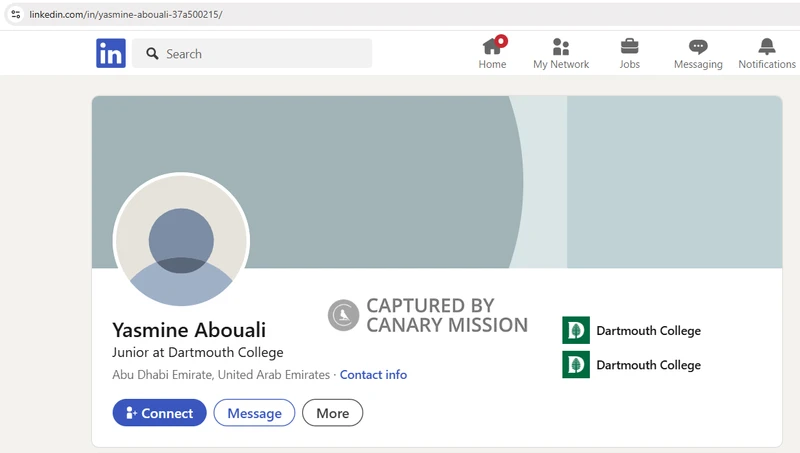Viewport: 800px width, 453px height.
Task: Click the first Dartmouth College logo icon
Action: (x=576, y=330)
